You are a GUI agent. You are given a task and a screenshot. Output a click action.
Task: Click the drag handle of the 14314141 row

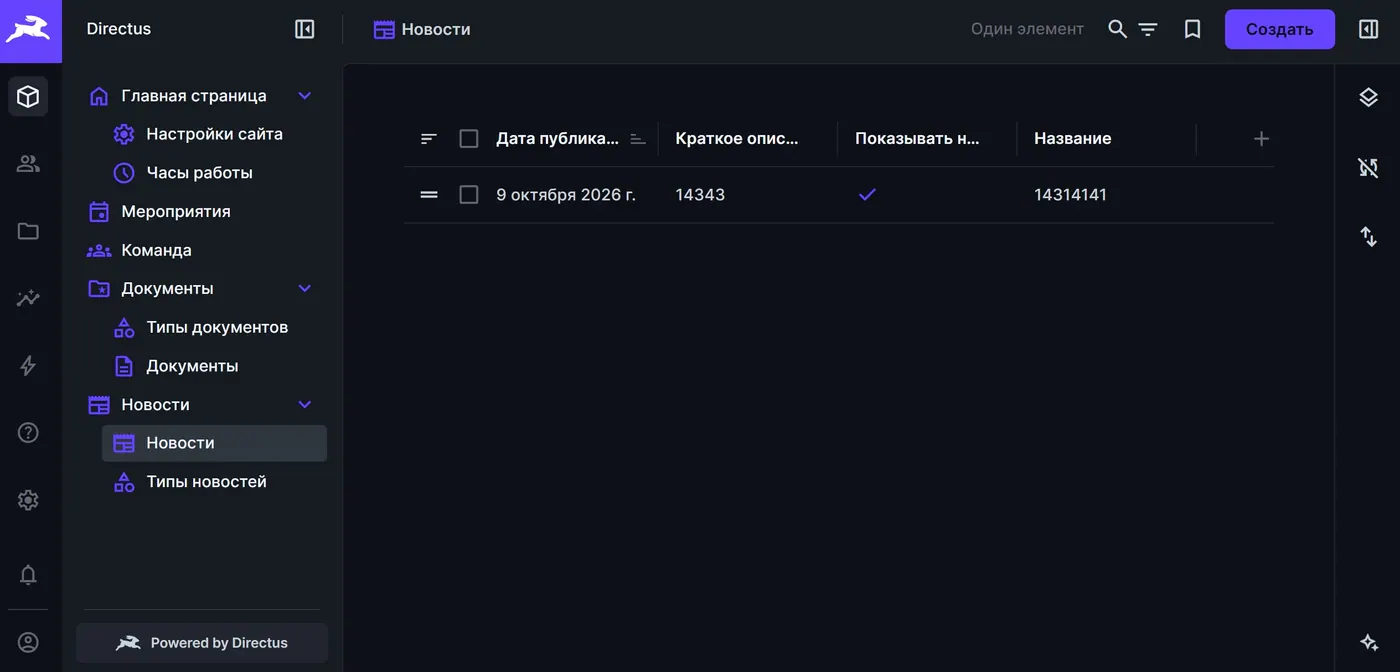tap(429, 195)
